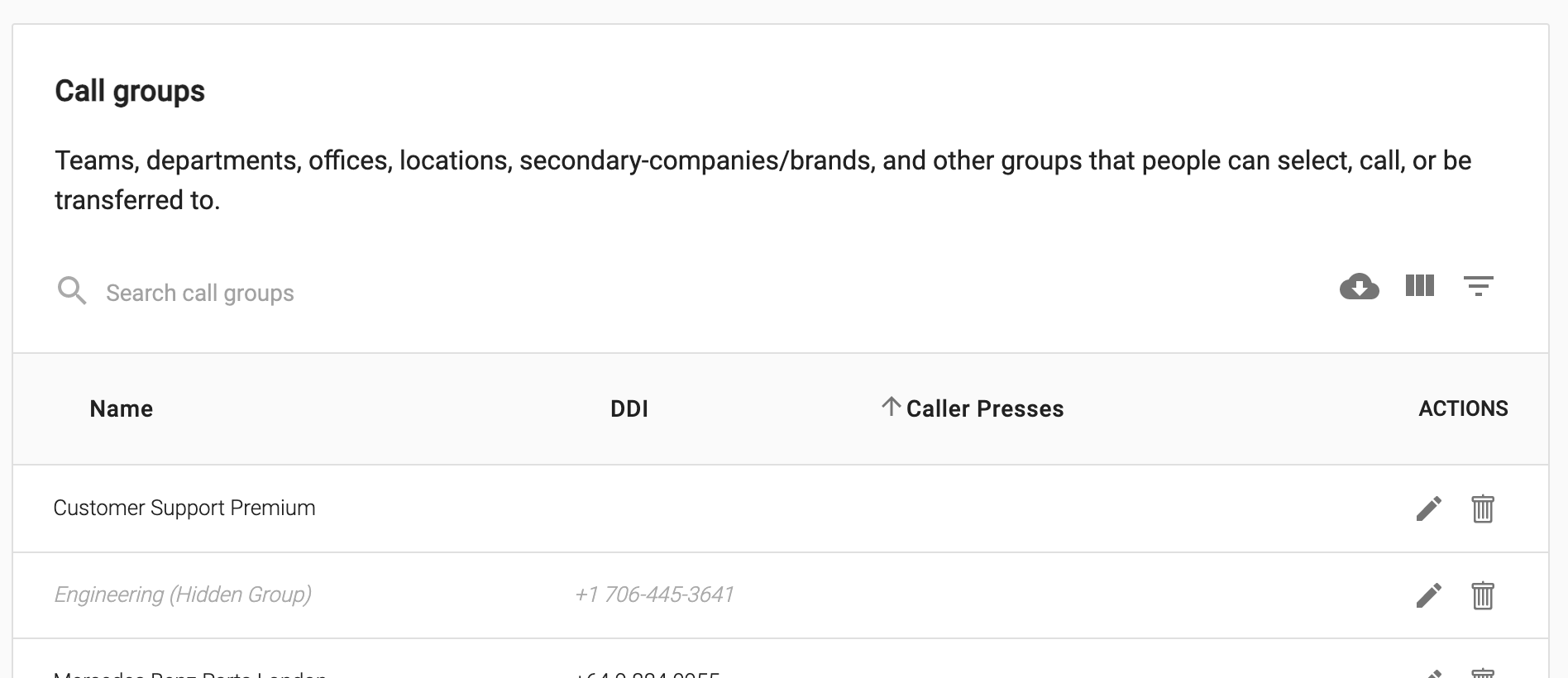Click the Call groups heading
This screenshot has height=678, width=1568.
(x=130, y=91)
